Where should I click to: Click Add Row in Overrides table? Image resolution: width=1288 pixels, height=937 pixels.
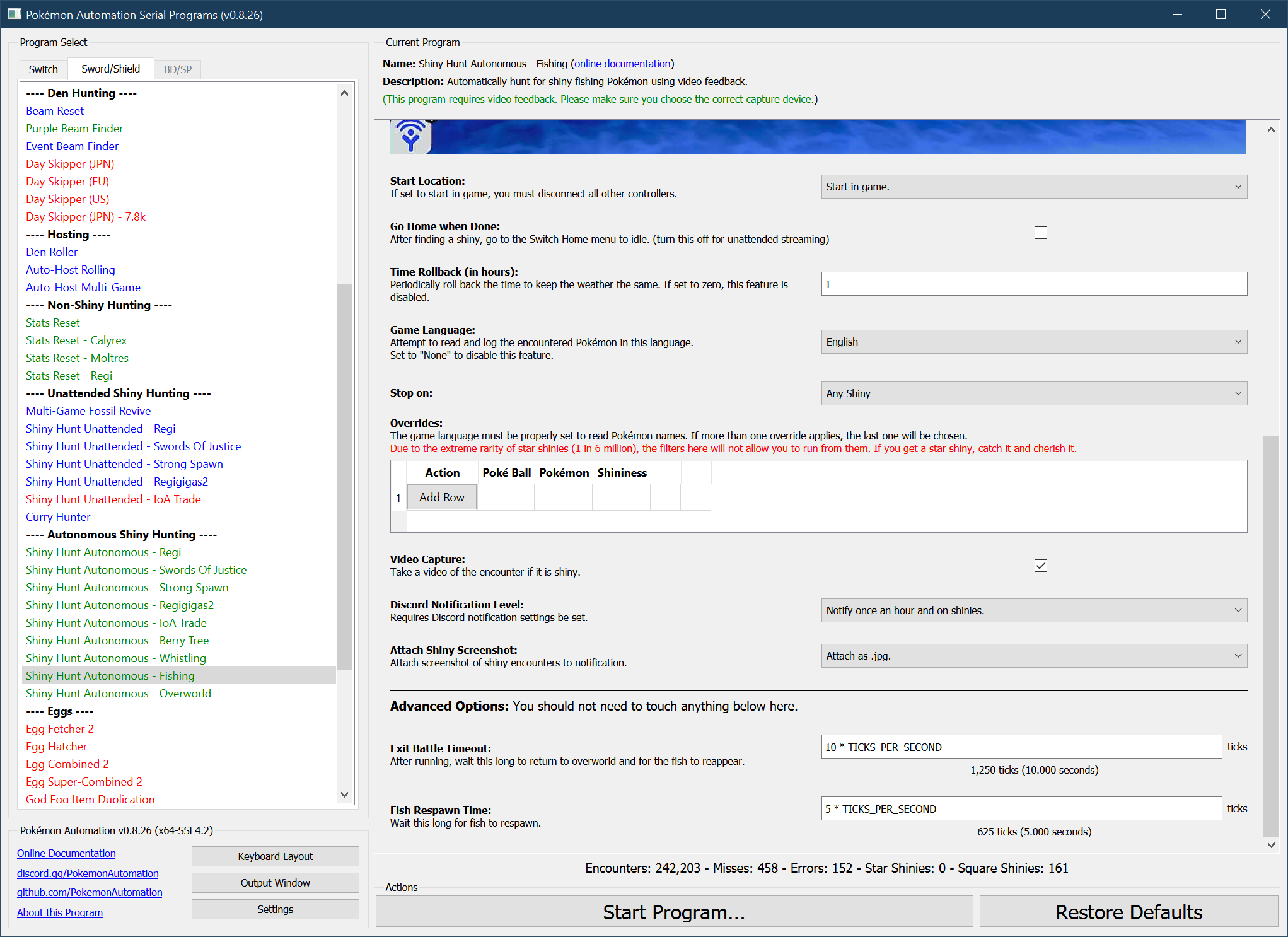(441, 498)
